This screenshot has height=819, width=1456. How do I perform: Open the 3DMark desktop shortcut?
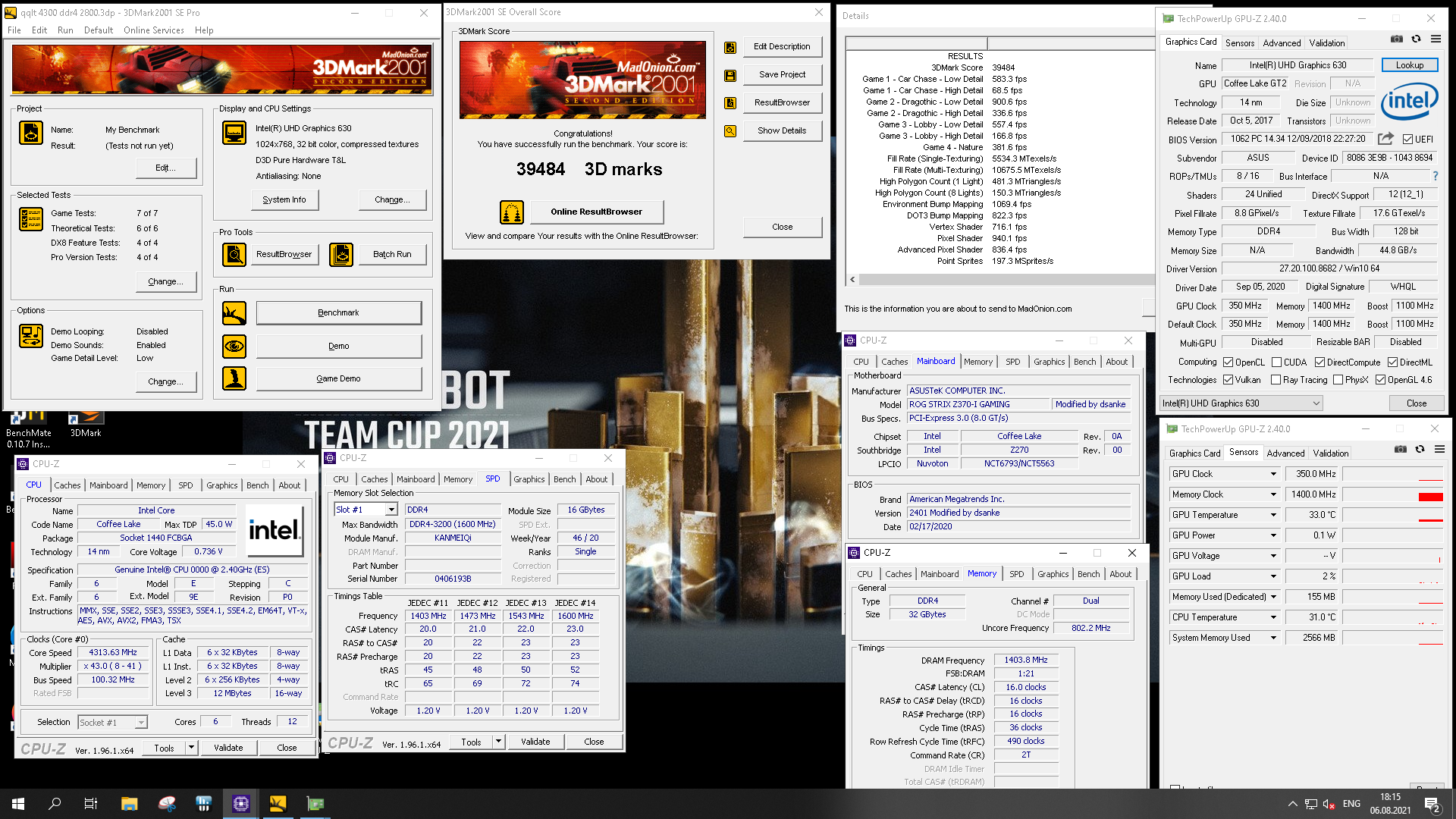point(86,425)
